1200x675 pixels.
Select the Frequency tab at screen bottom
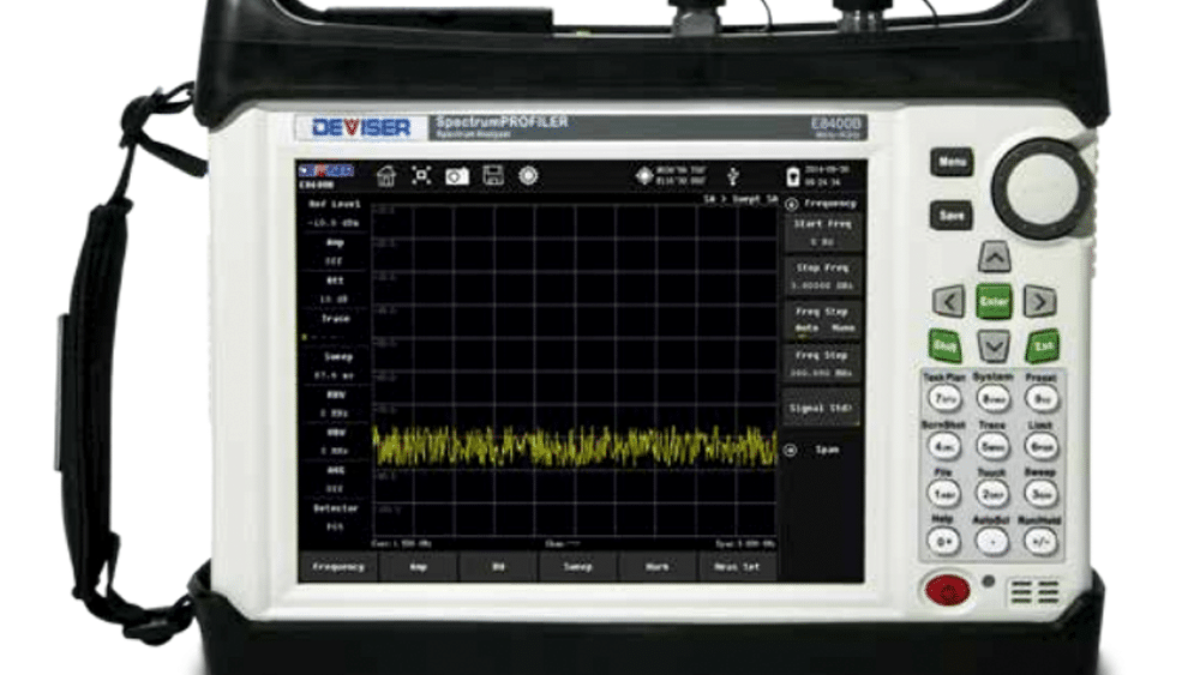tap(337, 566)
